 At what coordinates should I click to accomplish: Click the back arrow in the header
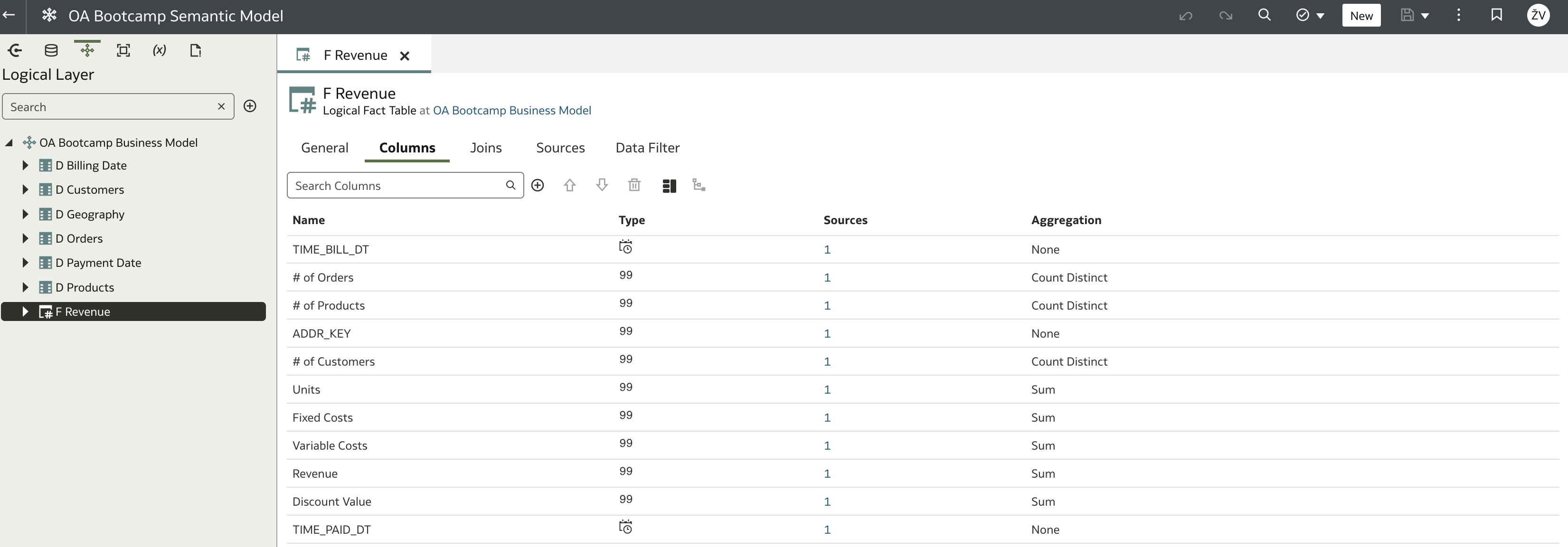9,15
